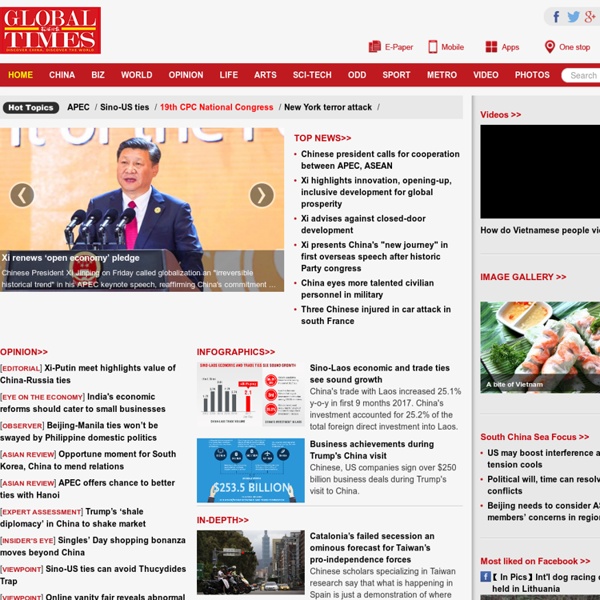Open the CHINA section
The width and height of the screenshot is (600, 600).
point(62,75)
